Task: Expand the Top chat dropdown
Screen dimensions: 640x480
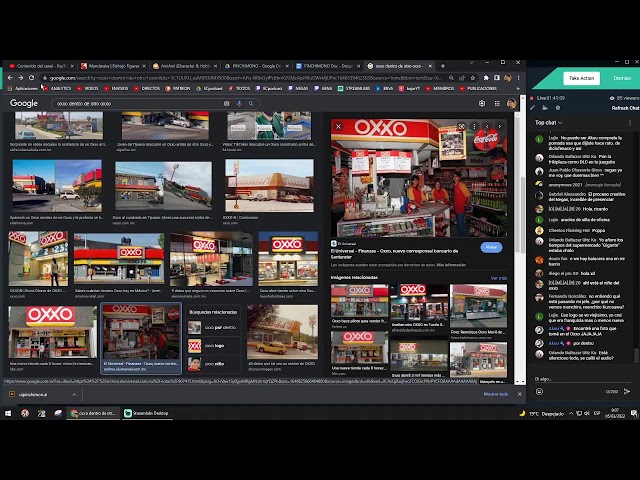Action: click(x=549, y=122)
